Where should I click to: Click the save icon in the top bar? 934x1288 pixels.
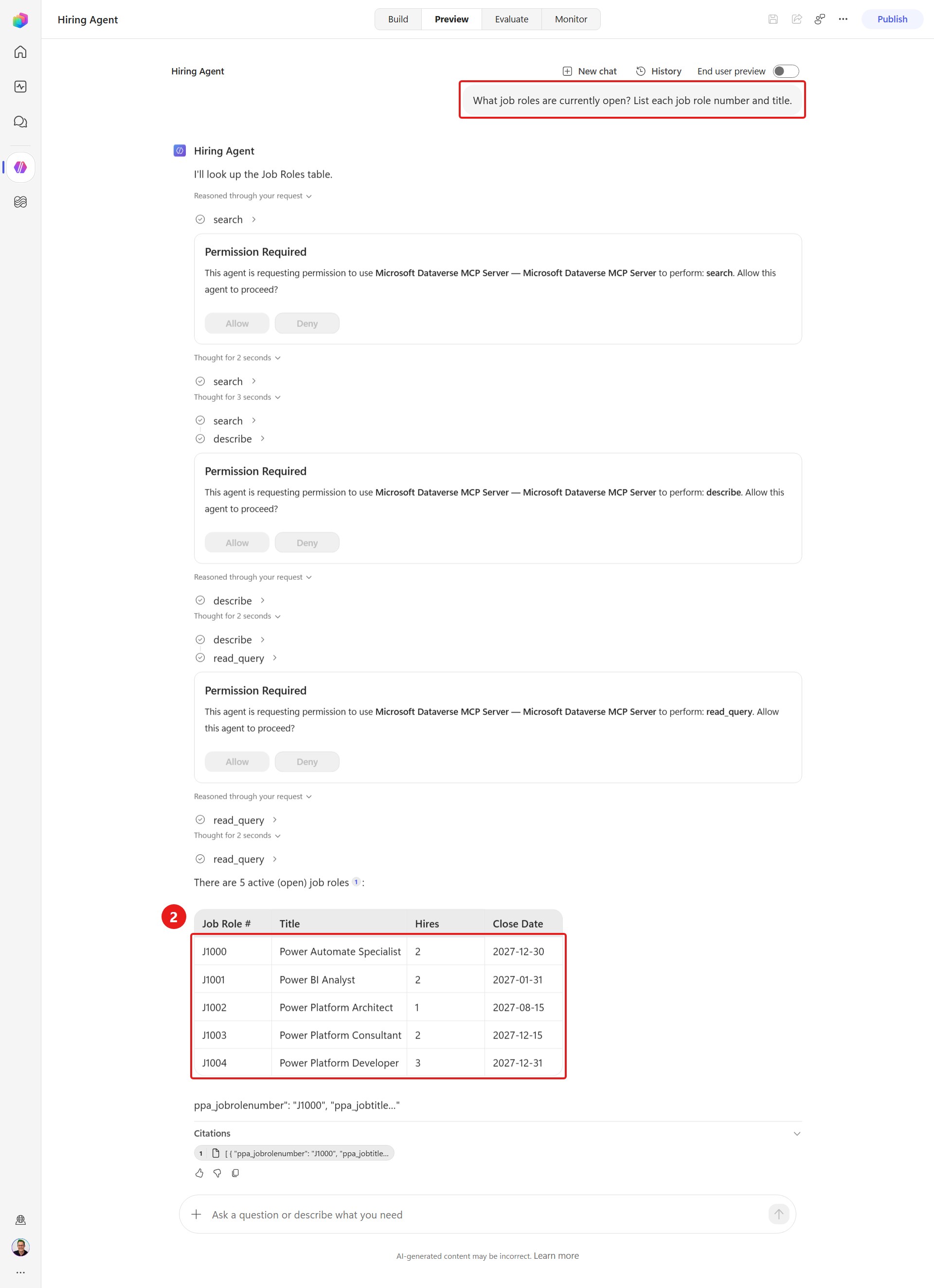tap(772, 19)
